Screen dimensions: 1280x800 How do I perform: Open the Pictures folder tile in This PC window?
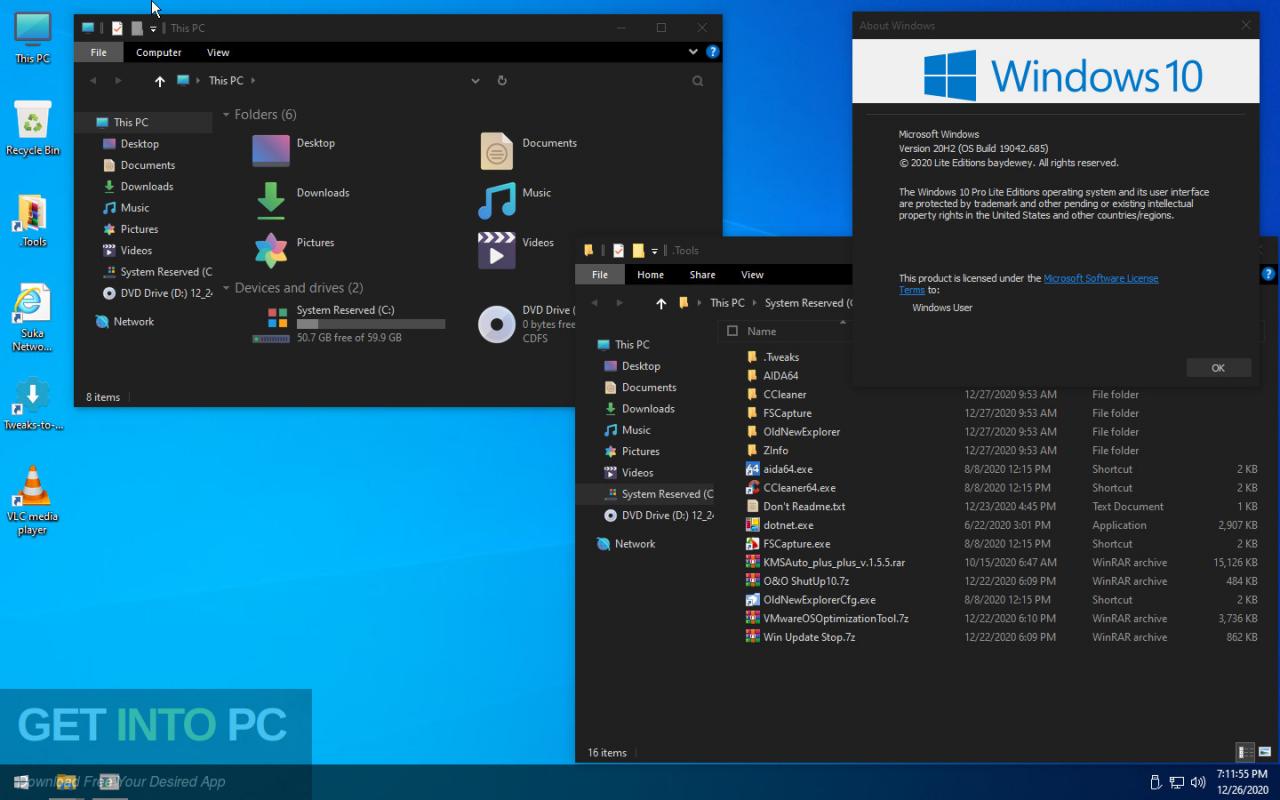(x=294, y=249)
